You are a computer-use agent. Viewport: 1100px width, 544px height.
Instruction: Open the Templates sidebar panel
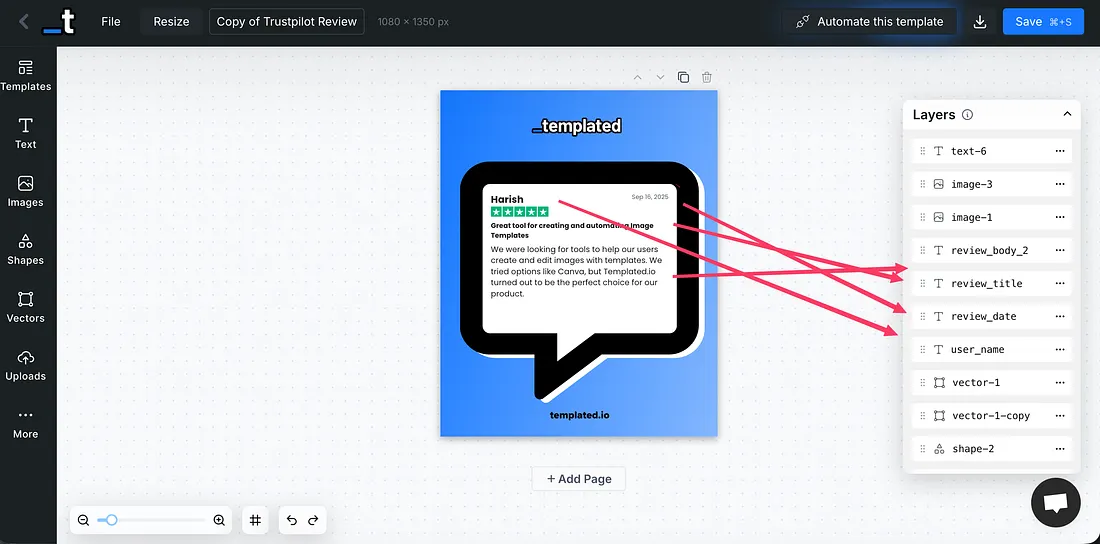(x=25, y=76)
